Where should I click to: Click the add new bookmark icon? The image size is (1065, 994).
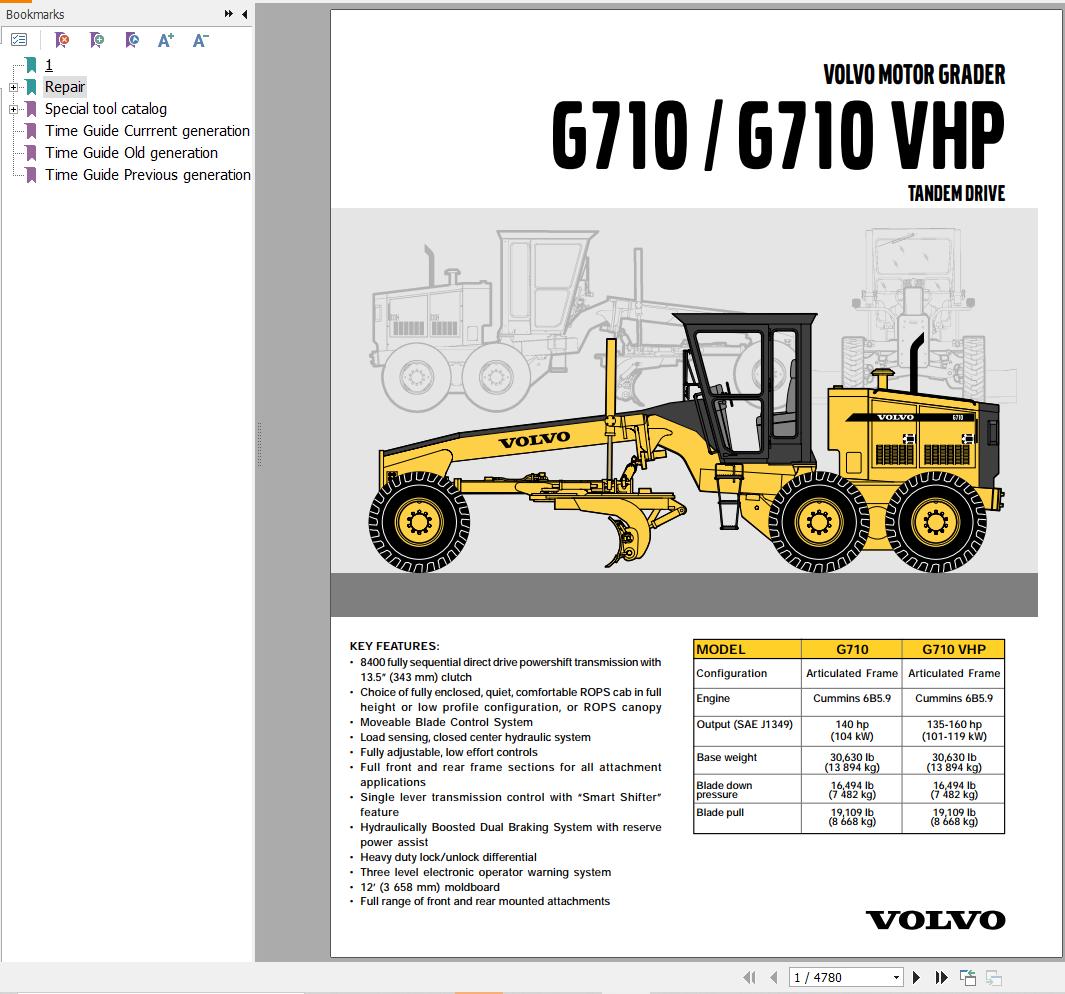97,40
